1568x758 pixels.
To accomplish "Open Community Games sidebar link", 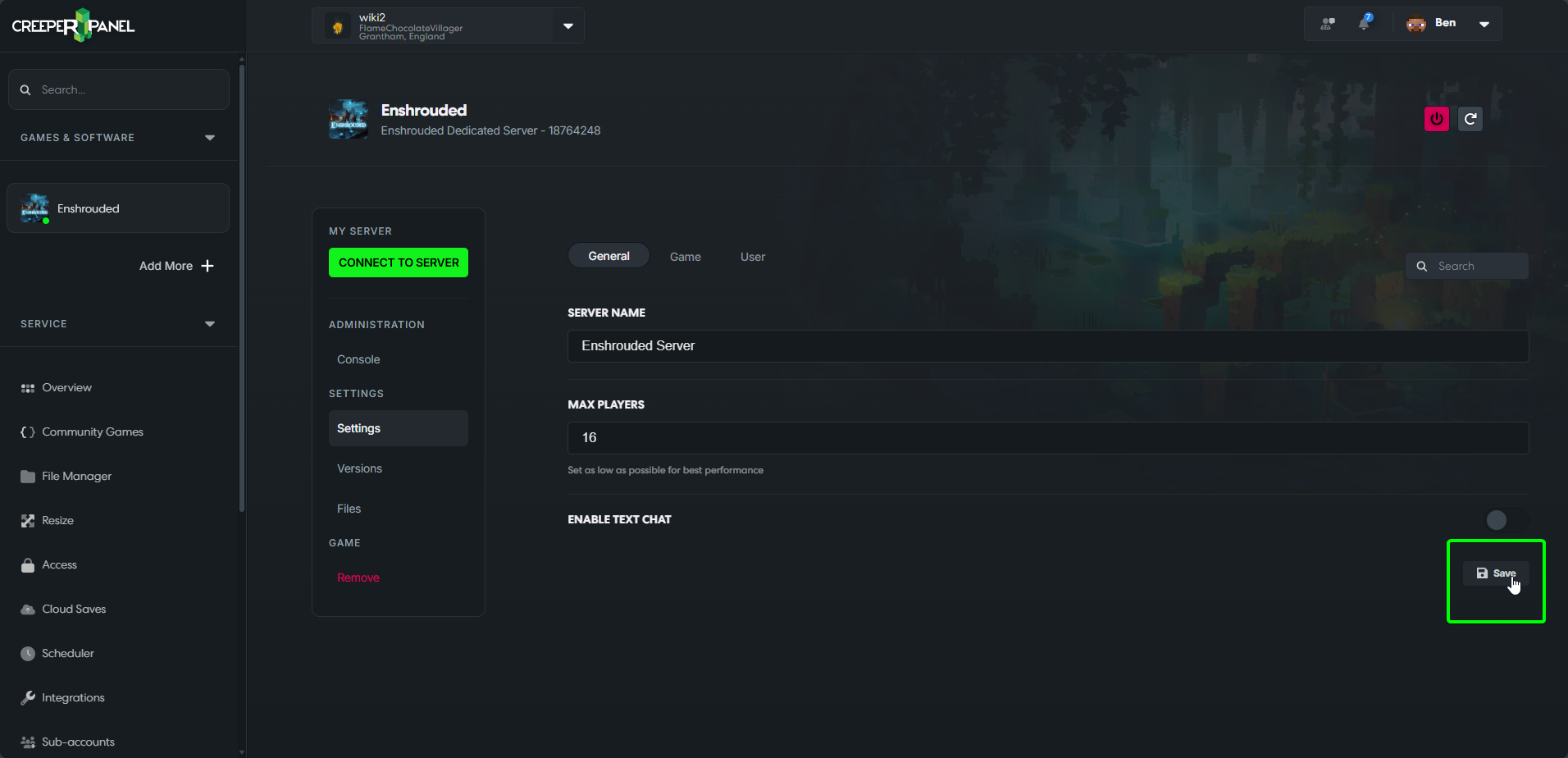I will click(x=93, y=432).
